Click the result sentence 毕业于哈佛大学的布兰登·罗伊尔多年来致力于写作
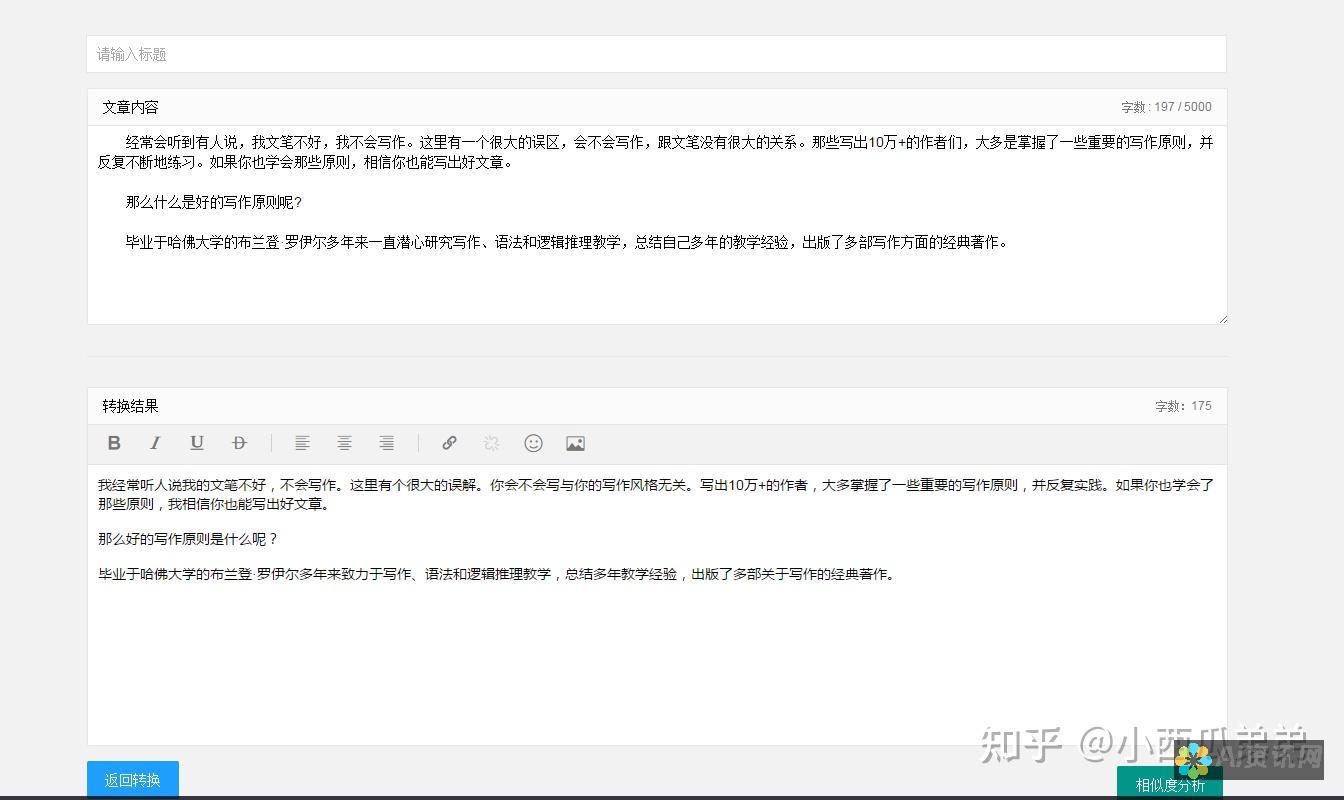 coord(497,574)
